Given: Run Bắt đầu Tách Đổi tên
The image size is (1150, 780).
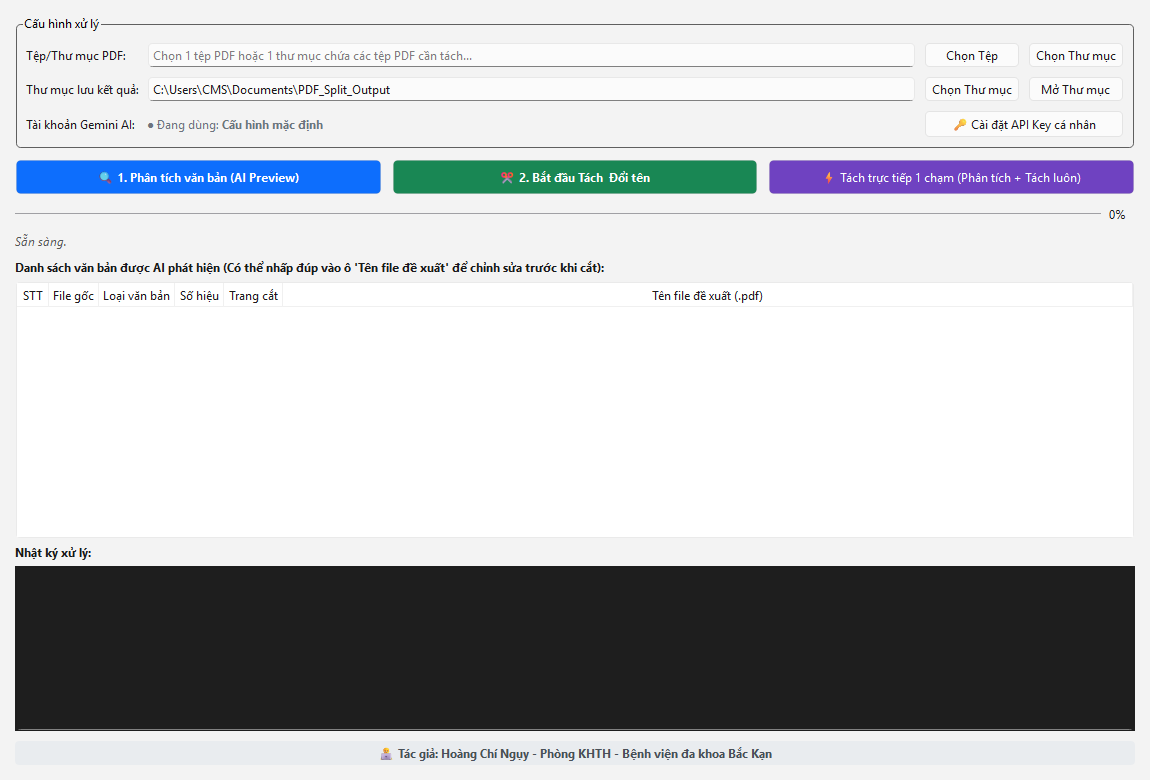Looking at the screenshot, I should point(575,177).
